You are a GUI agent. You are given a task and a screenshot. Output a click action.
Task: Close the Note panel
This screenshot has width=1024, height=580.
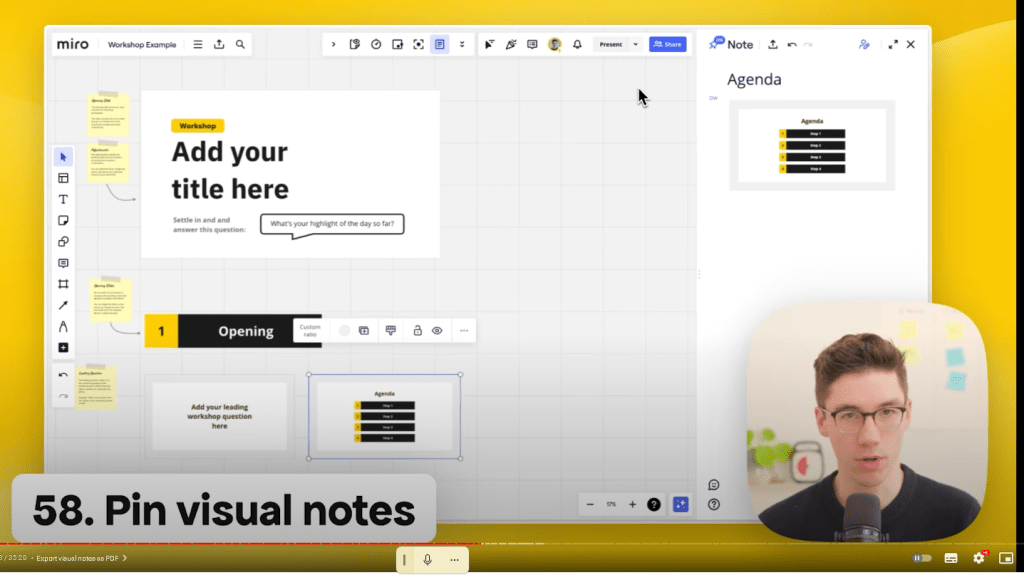pyautogui.click(x=910, y=44)
